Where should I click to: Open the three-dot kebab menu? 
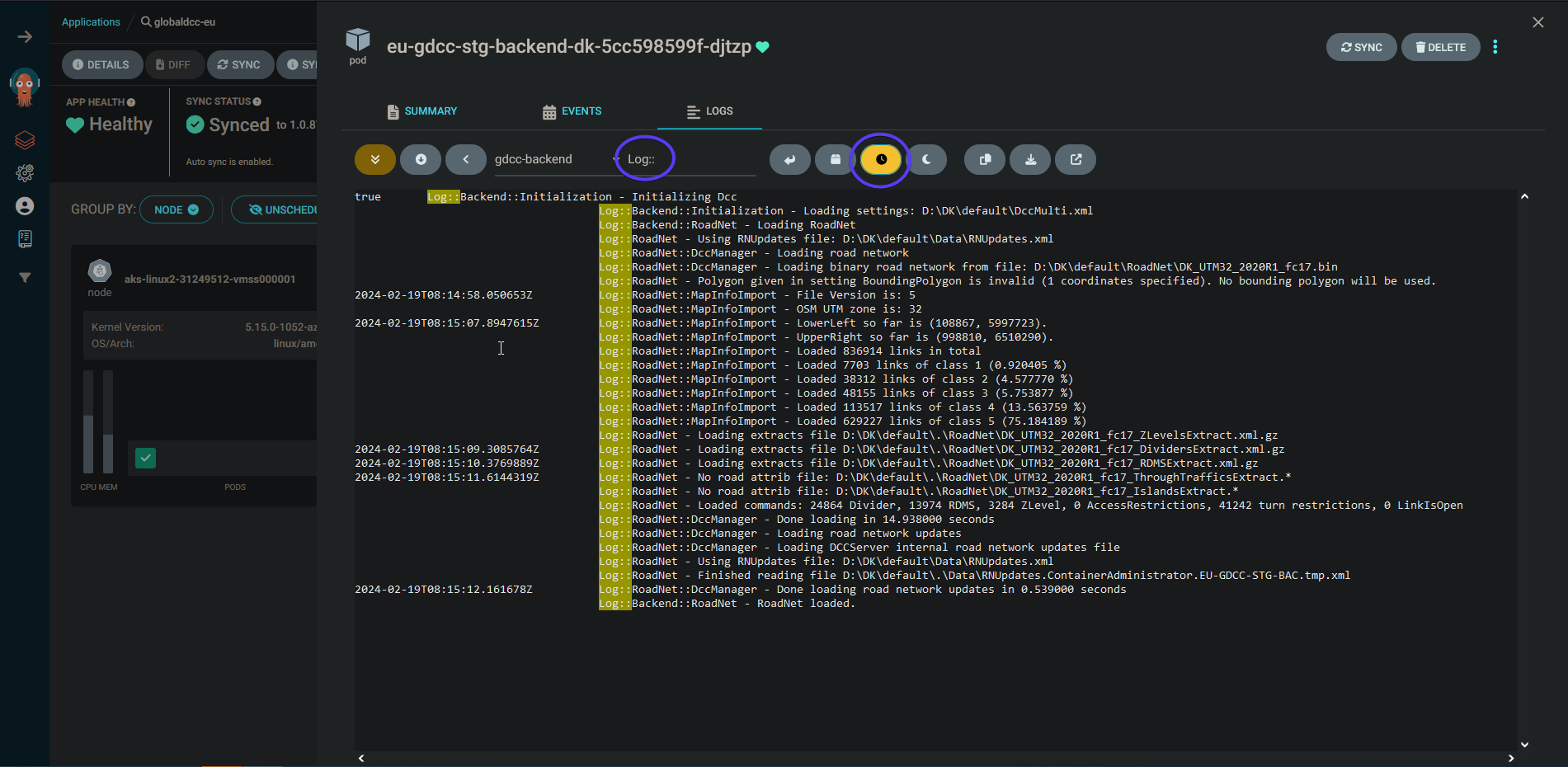(1495, 47)
